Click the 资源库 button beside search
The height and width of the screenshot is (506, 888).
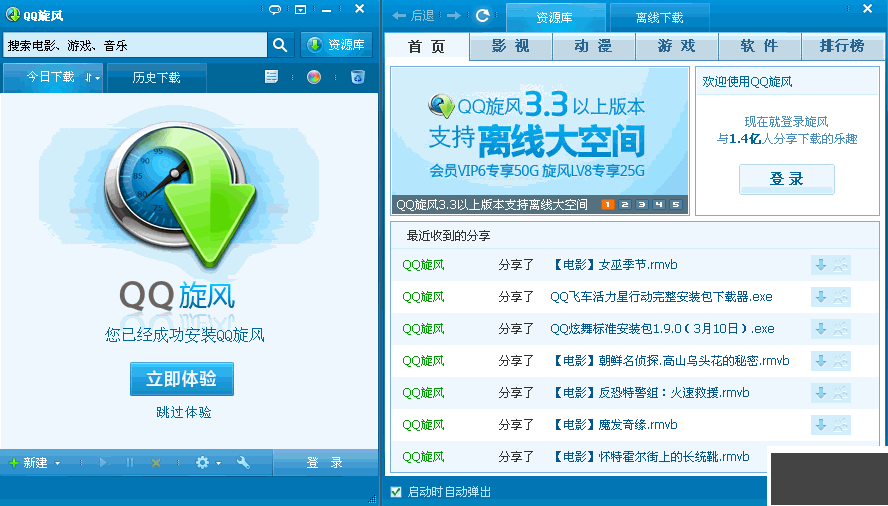336,45
